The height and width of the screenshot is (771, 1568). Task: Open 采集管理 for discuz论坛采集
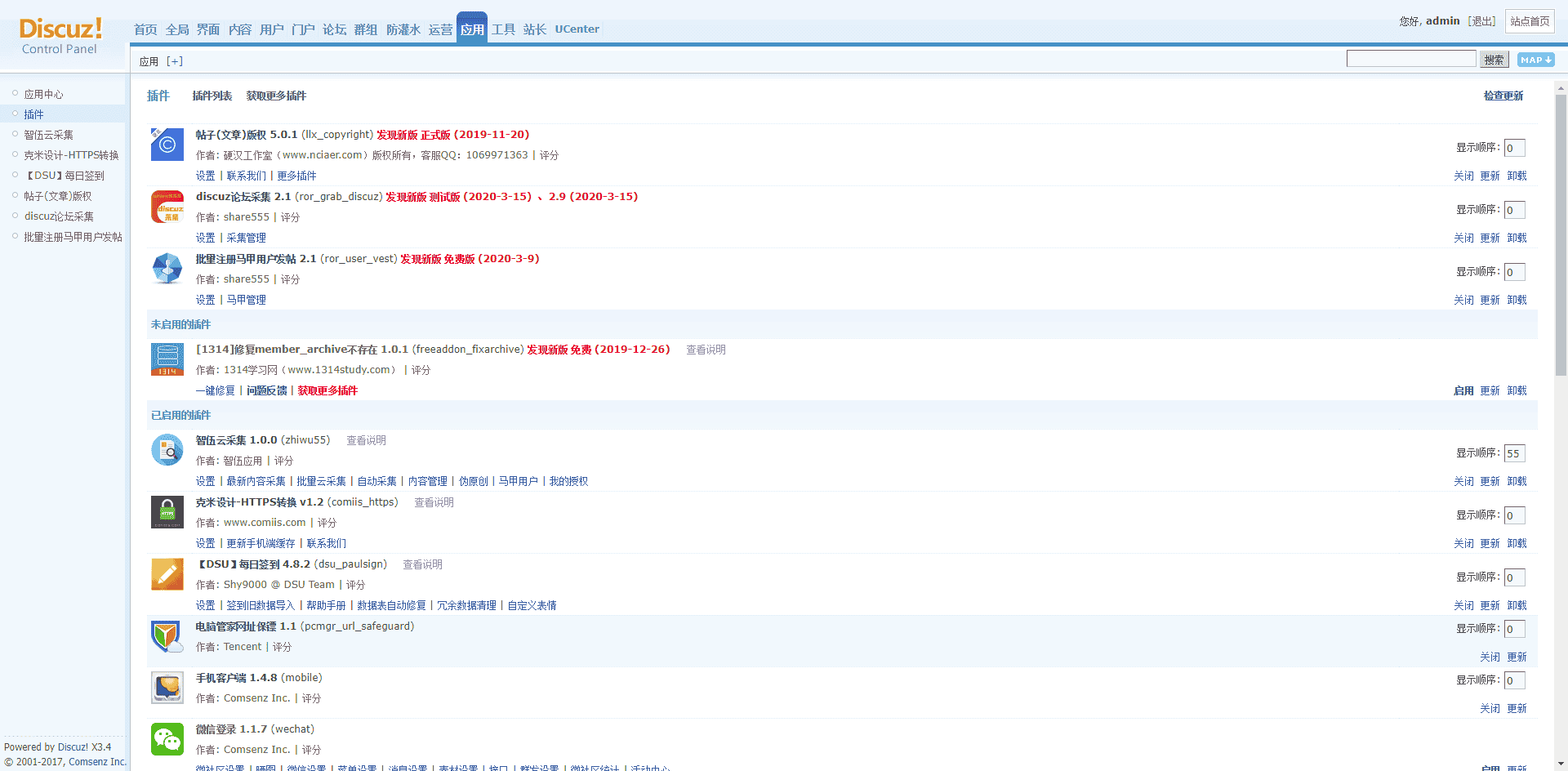[246, 238]
